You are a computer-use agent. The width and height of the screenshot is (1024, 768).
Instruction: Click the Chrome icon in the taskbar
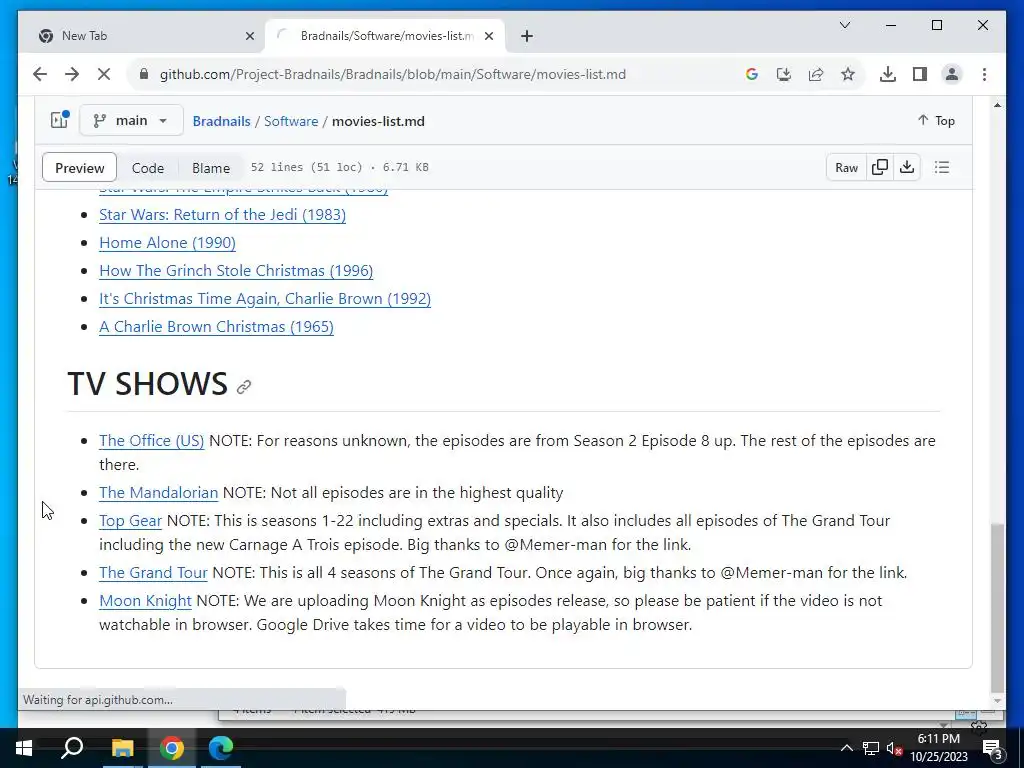click(x=172, y=748)
